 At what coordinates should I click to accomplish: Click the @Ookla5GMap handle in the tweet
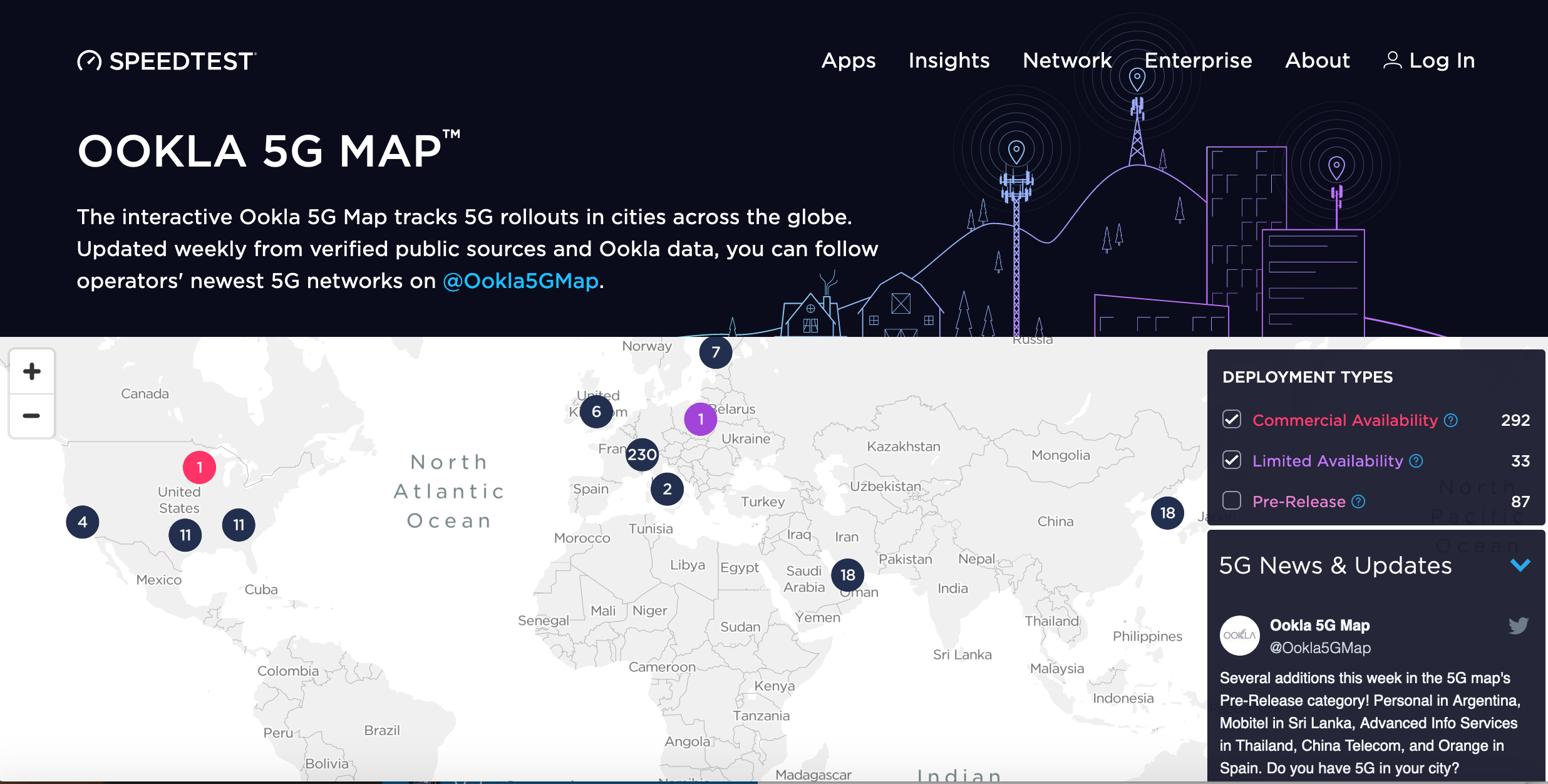pyautogui.click(x=1319, y=647)
